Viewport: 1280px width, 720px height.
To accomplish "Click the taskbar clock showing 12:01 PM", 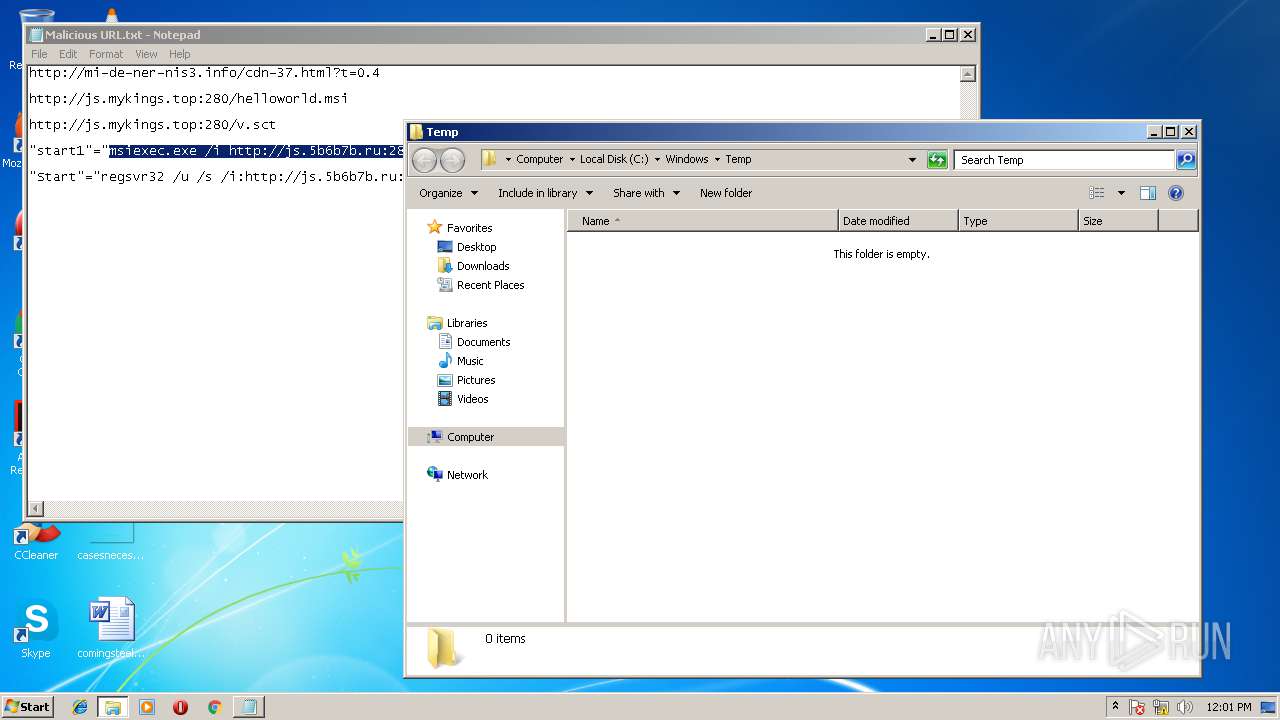I will 1229,707.
